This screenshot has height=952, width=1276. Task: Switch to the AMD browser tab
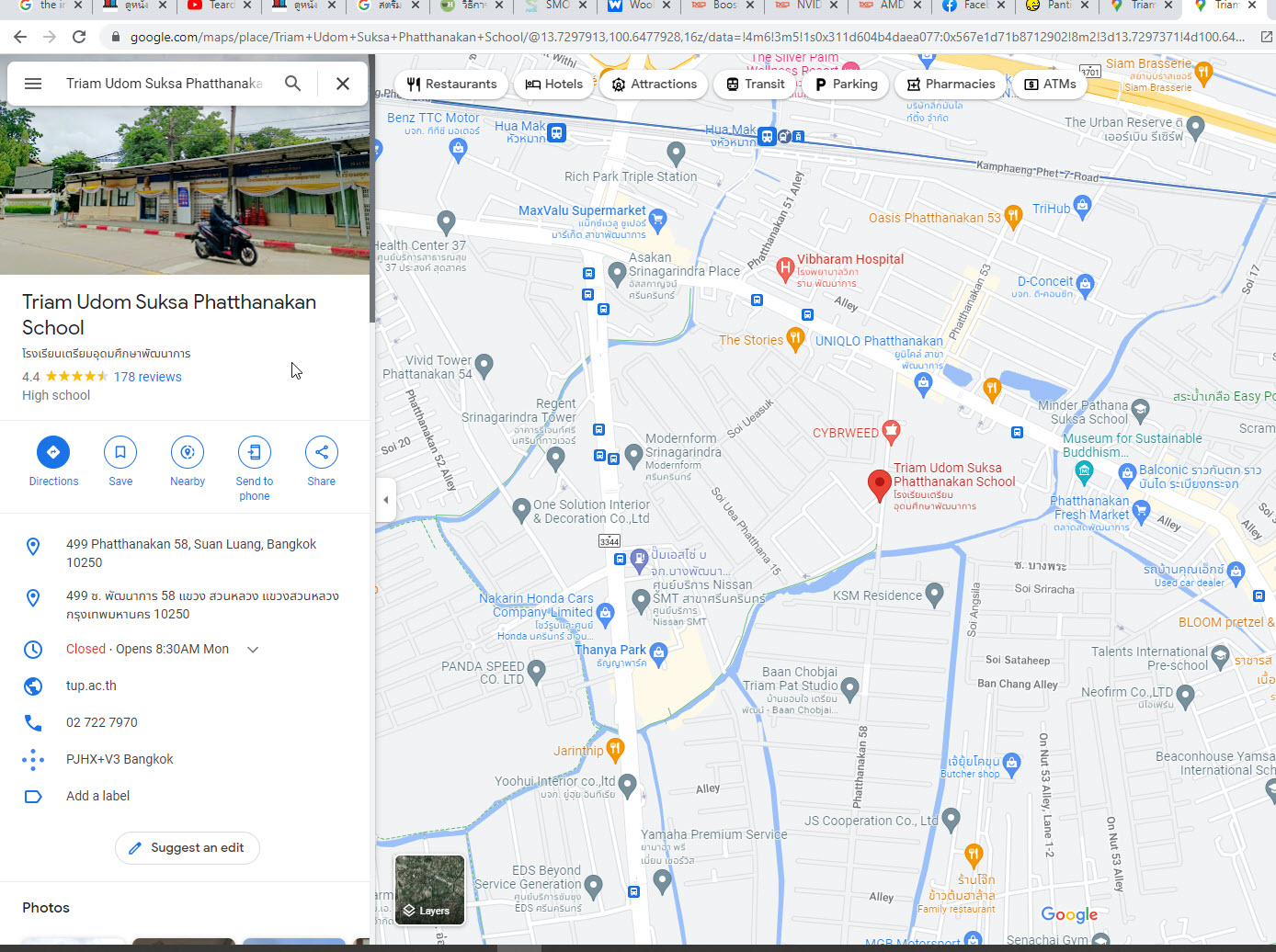pos(891,6)
